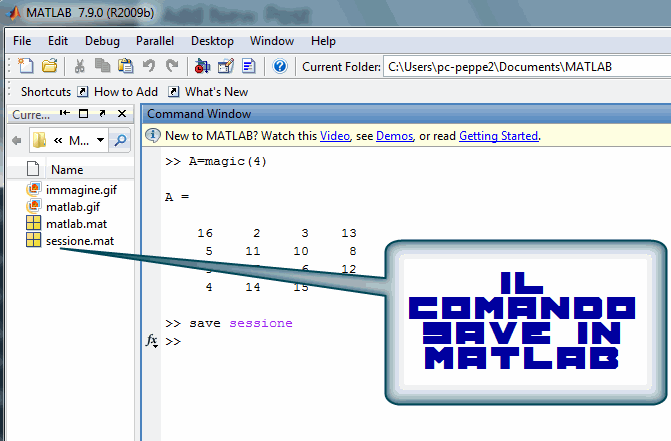Open the Help menu
671x441 pixels.
[x=323, y=41]
